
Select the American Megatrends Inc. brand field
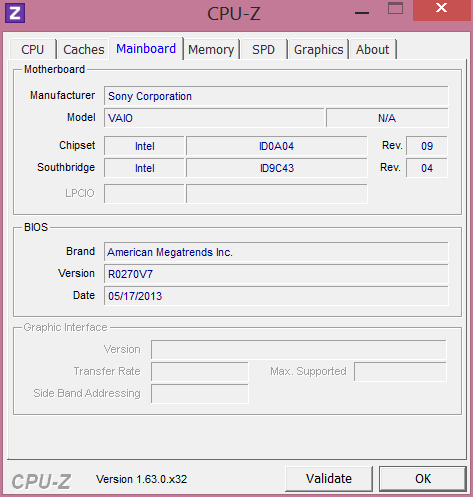(x=276, y=252)
